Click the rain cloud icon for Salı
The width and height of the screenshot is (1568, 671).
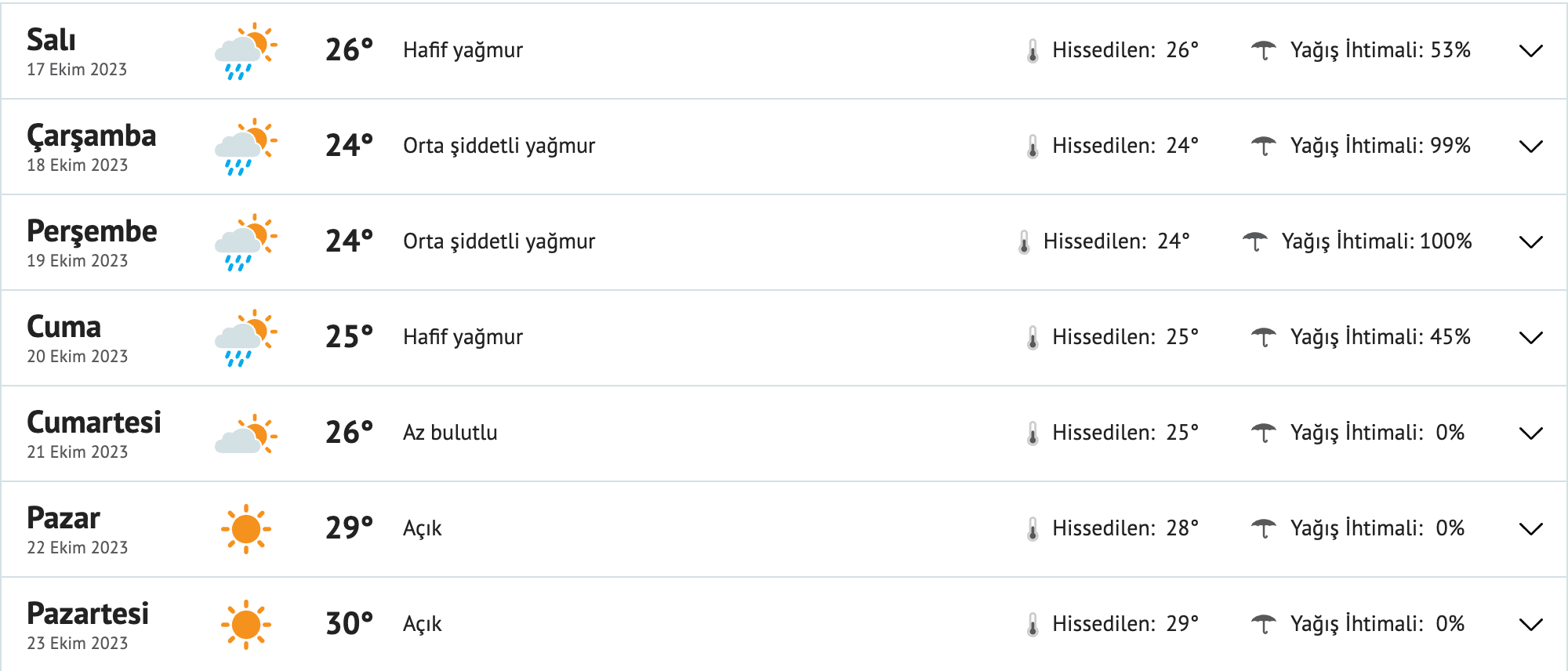245,51
